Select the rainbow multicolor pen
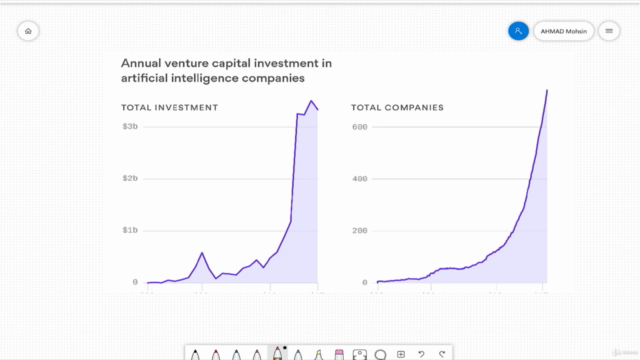Image resolution: width=640 pixels, height=360 pixels. tap(278, 353)
